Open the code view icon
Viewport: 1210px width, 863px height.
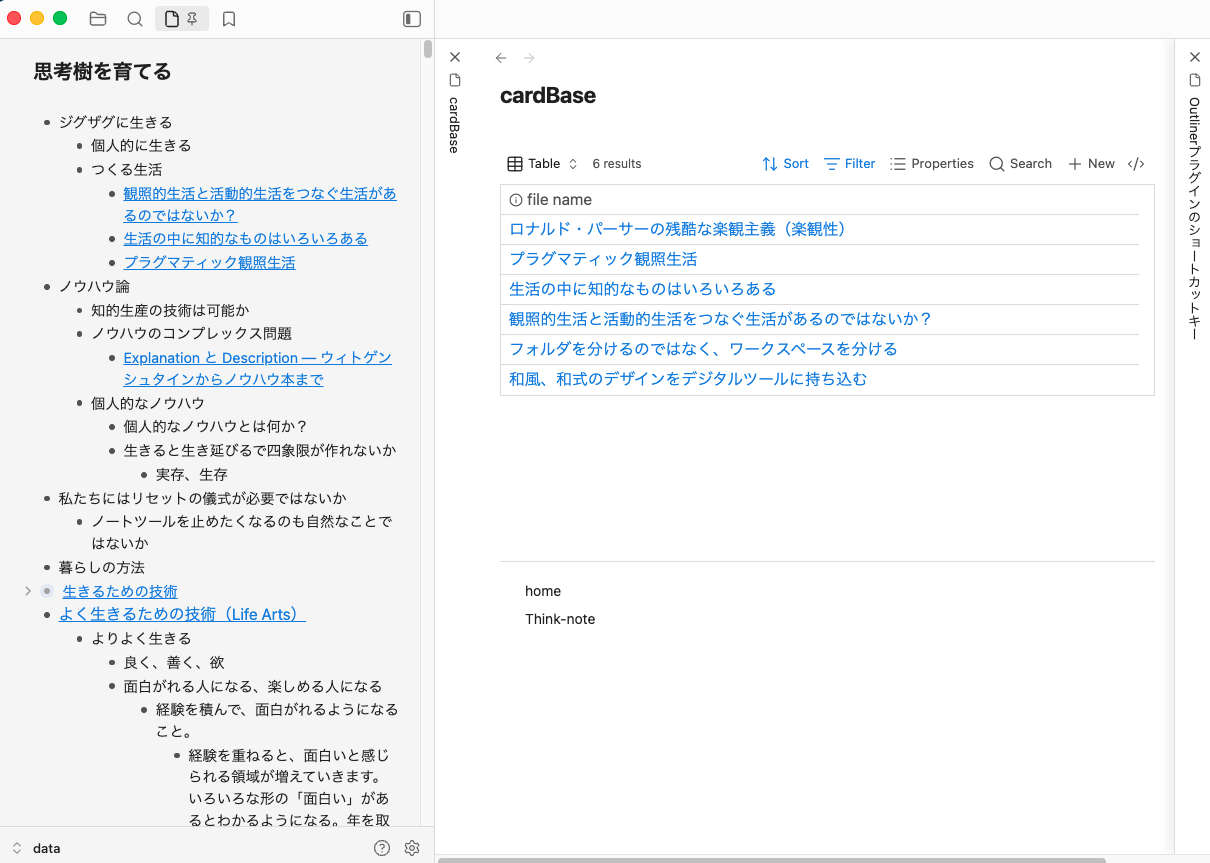(1136, 164)
